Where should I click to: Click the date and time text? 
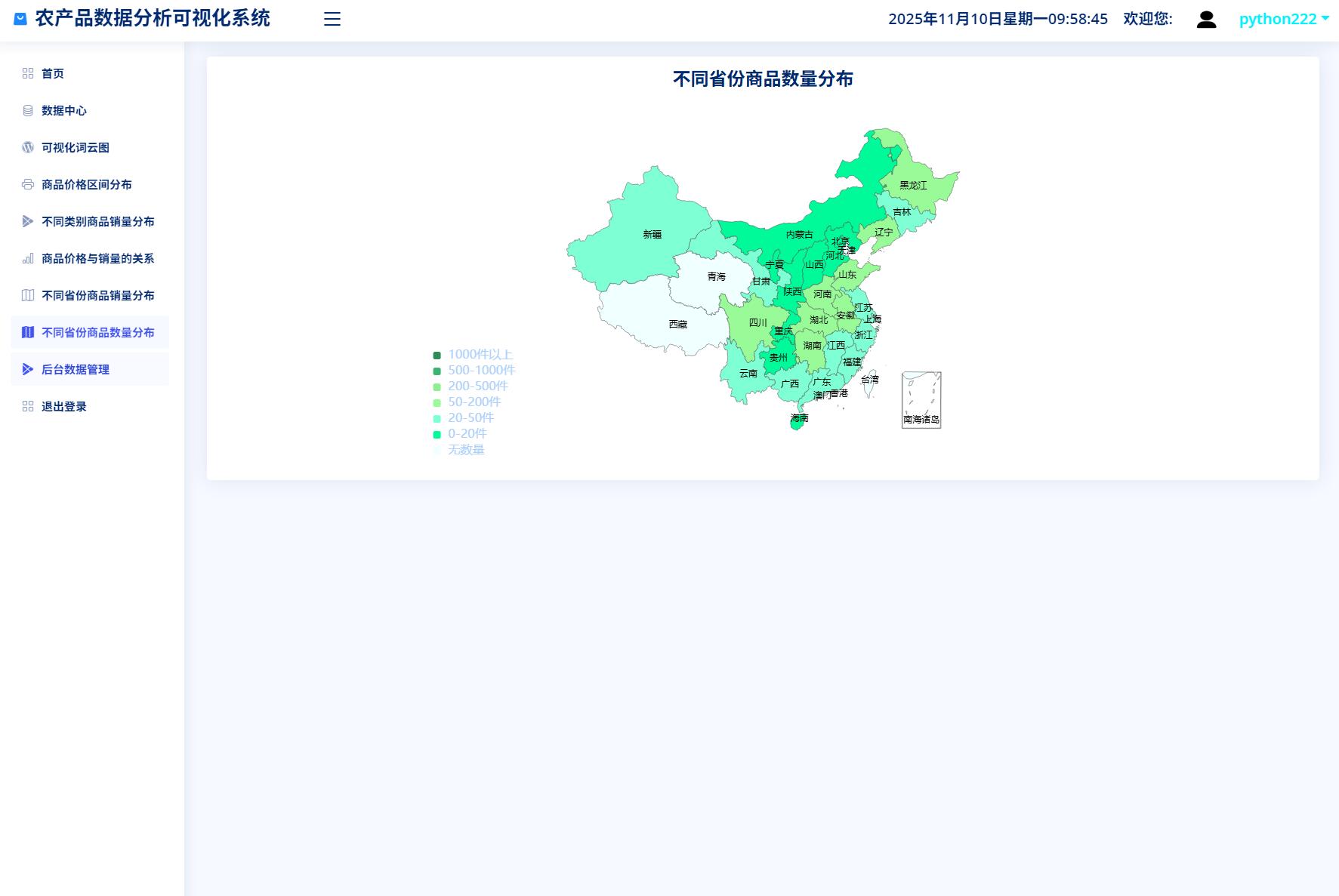pyautogui.click(x=998, y=19)
